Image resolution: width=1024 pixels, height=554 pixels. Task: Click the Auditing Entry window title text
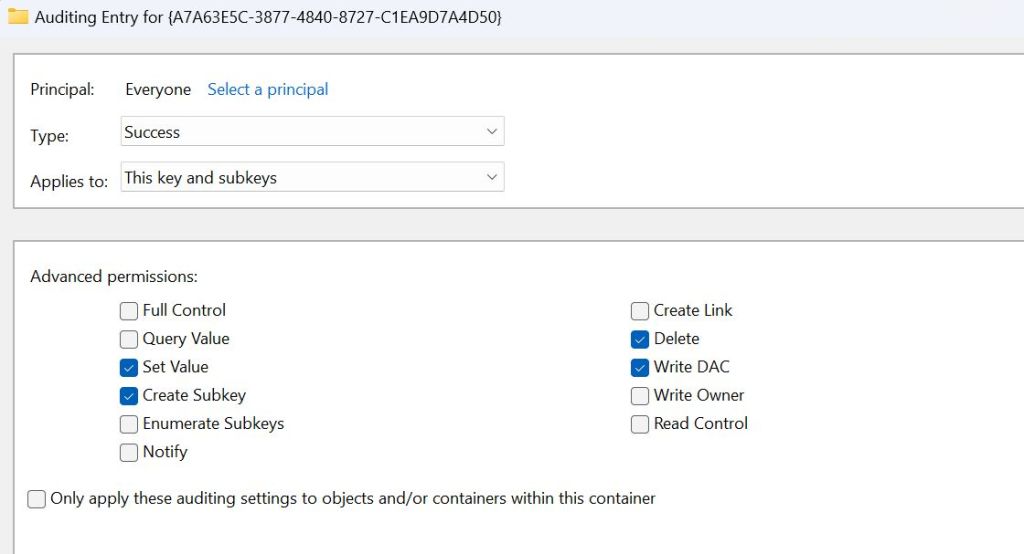(268, 18)
